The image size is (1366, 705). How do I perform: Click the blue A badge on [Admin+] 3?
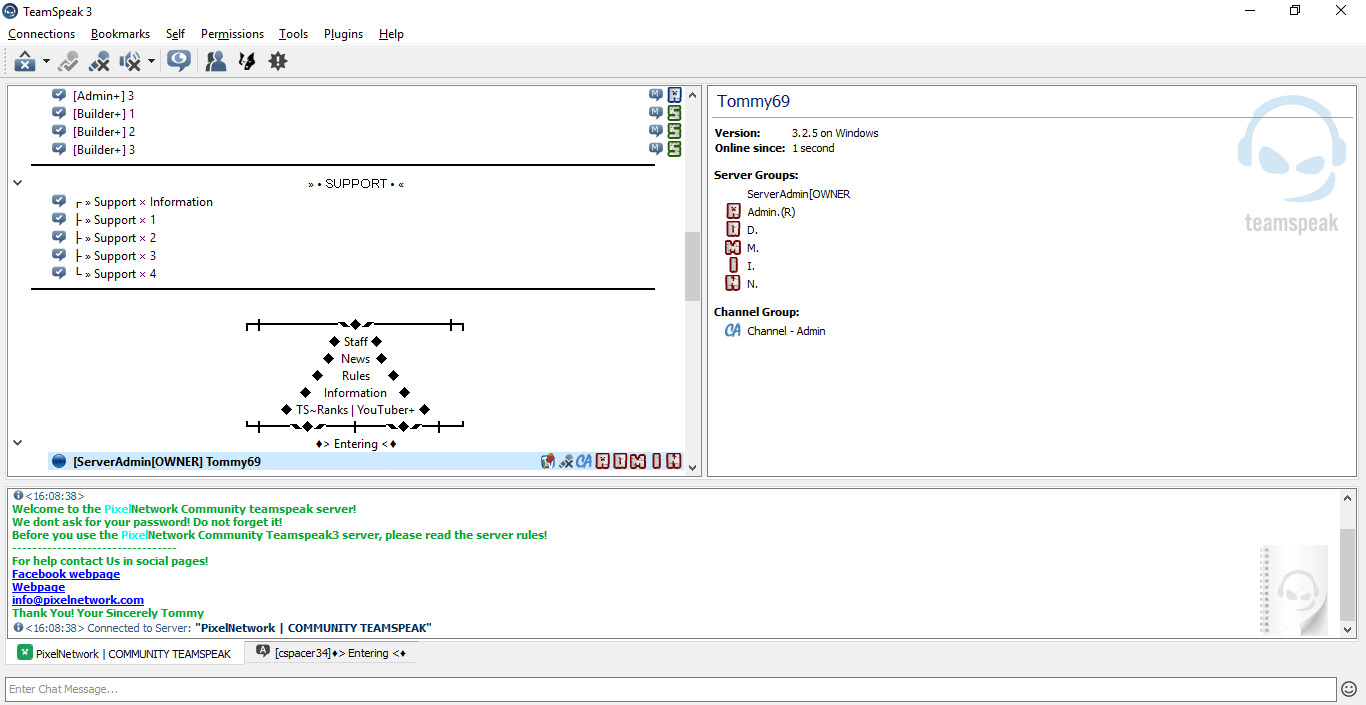[x=675, y=95]
